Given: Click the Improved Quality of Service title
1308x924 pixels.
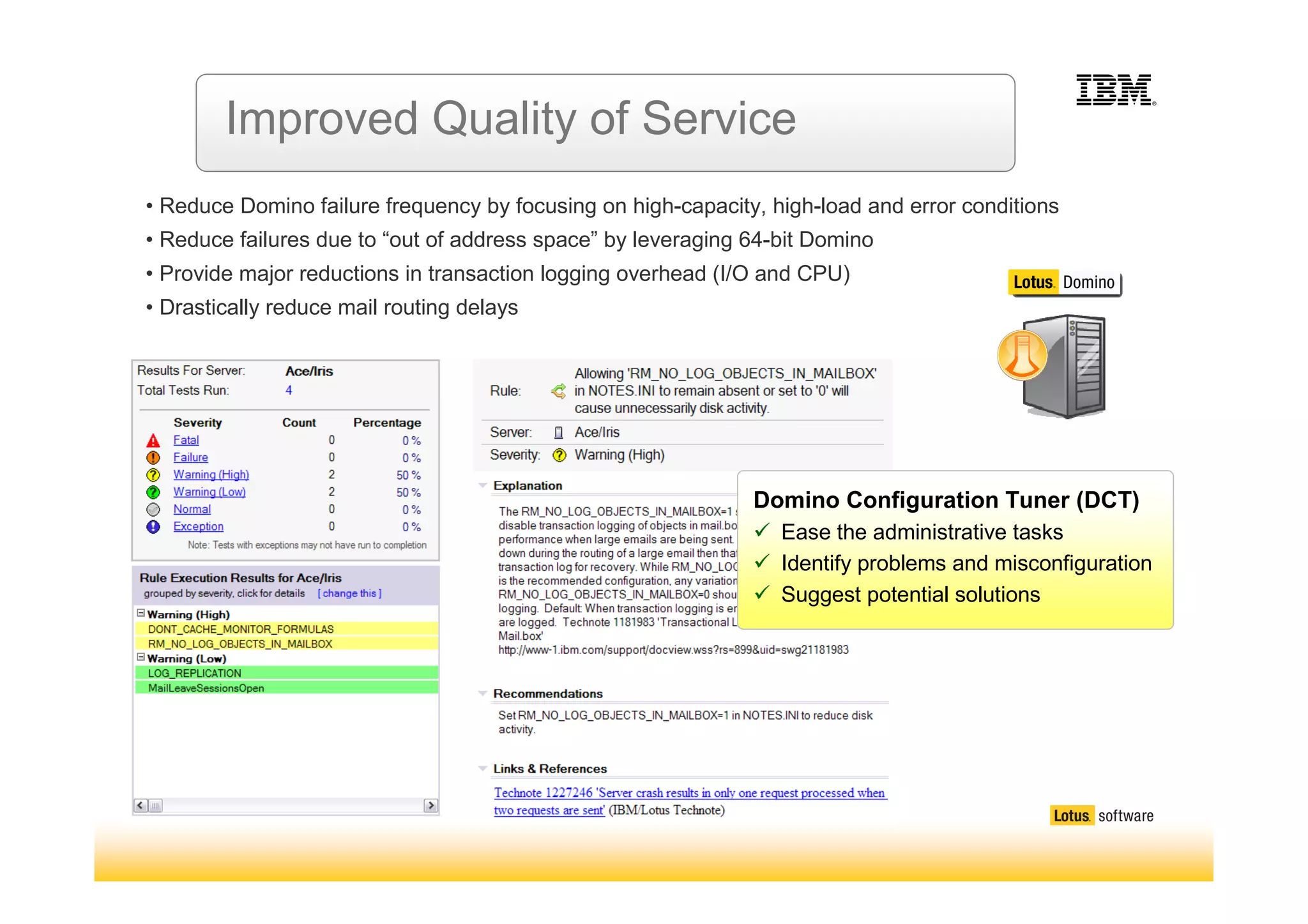Looking at the screenshot, I should coord(511,119).
